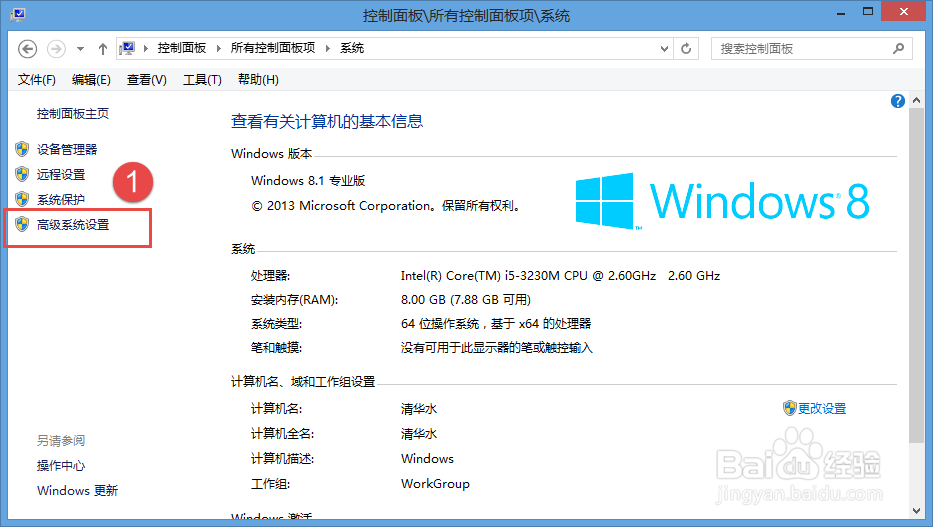
Task: Open 操作中心 link
Action: click(61, 466)
